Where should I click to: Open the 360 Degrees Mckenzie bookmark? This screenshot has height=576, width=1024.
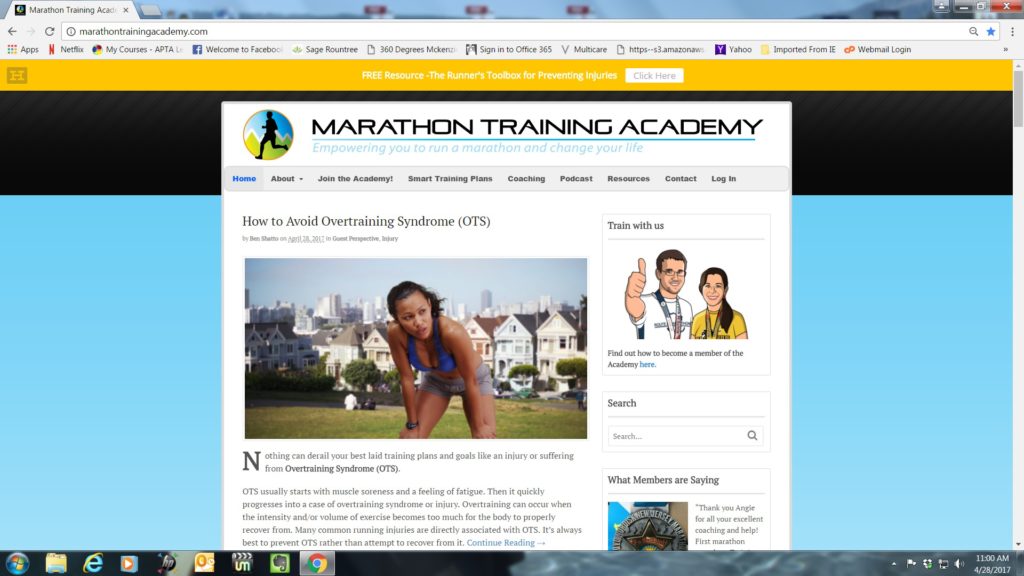[x=411, y=50]
